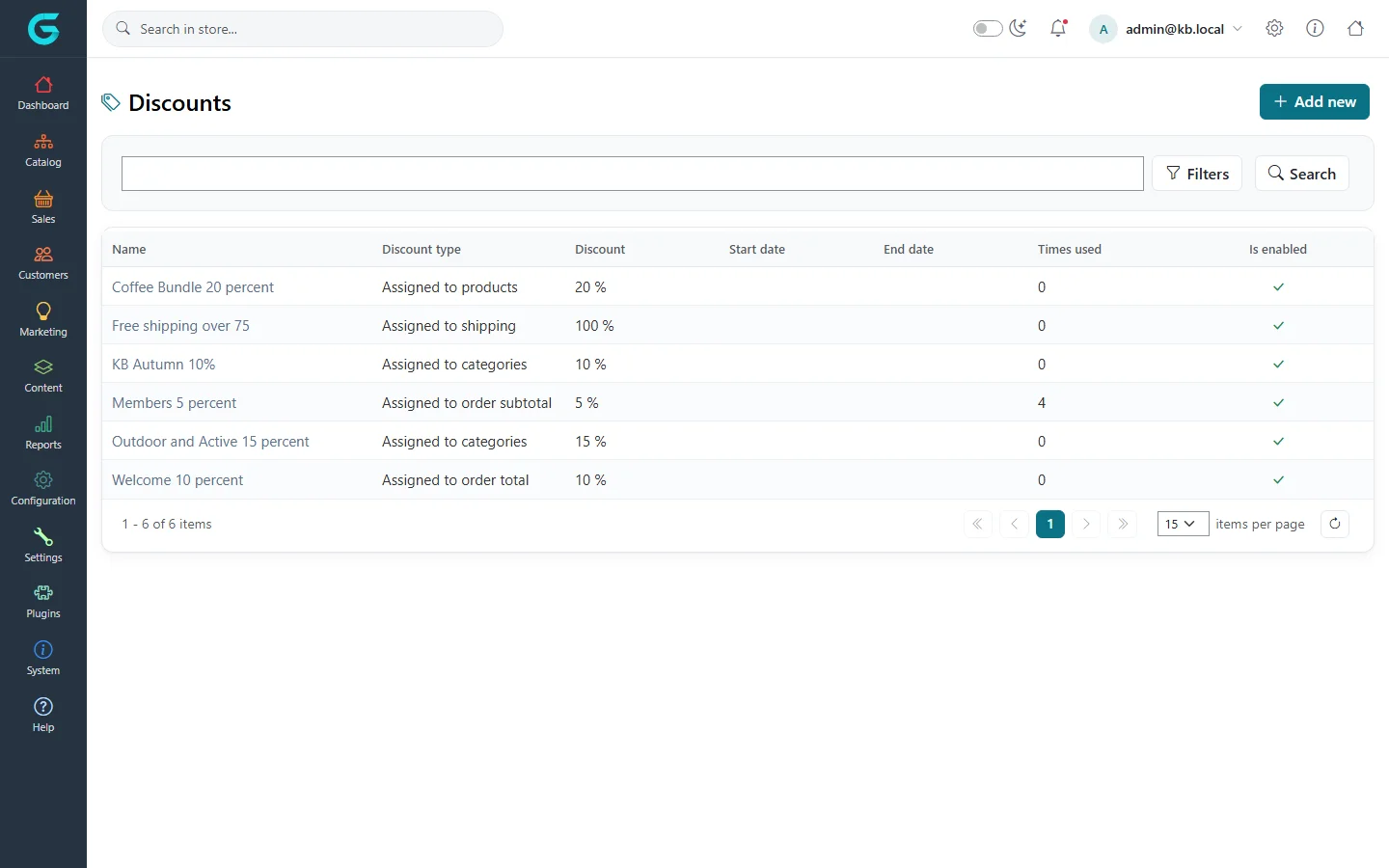Select page 1 in the pager

[1050, 524]
